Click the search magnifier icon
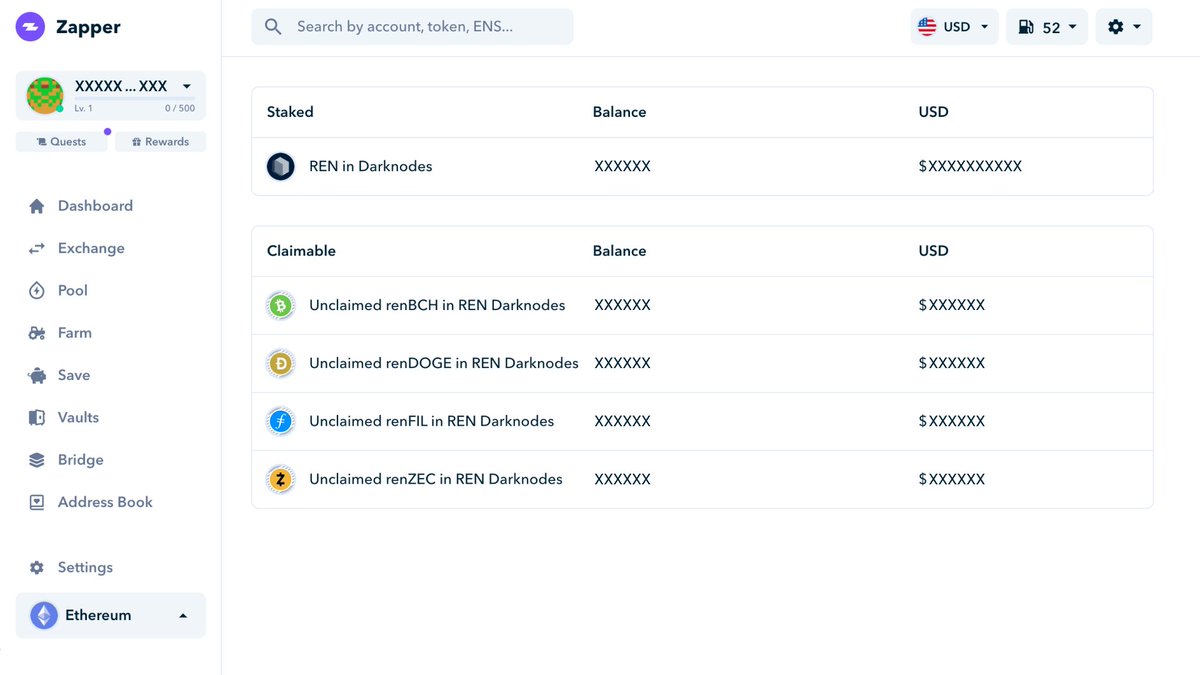 273,27
